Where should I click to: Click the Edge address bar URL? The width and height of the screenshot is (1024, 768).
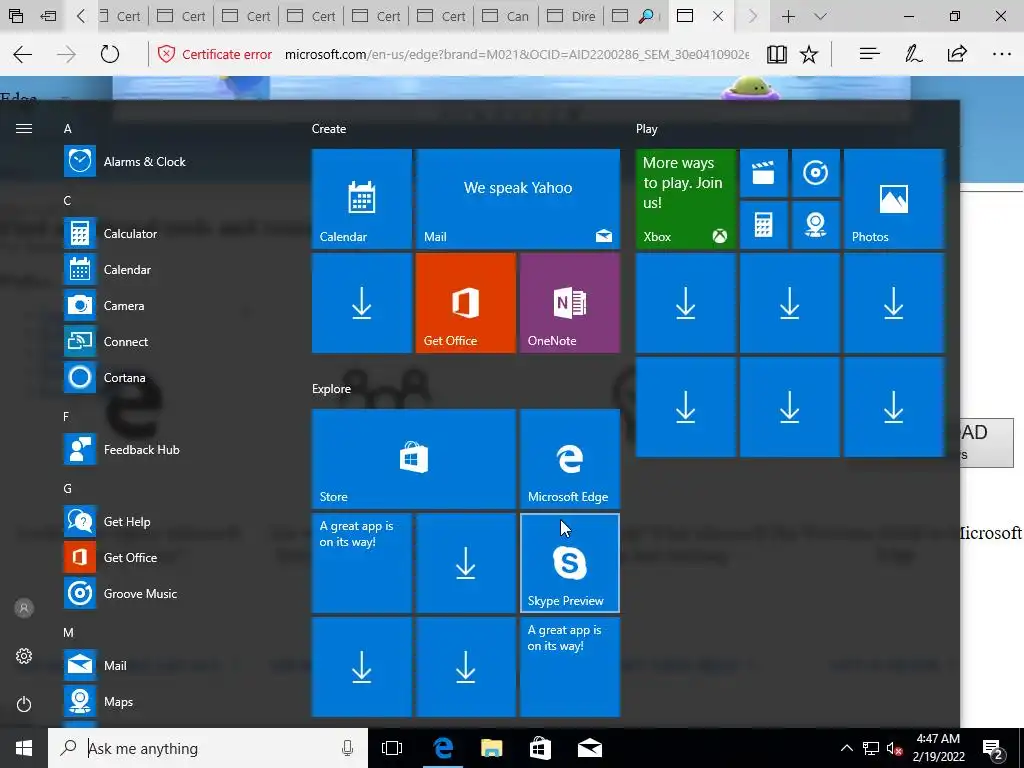coord(517,54)
